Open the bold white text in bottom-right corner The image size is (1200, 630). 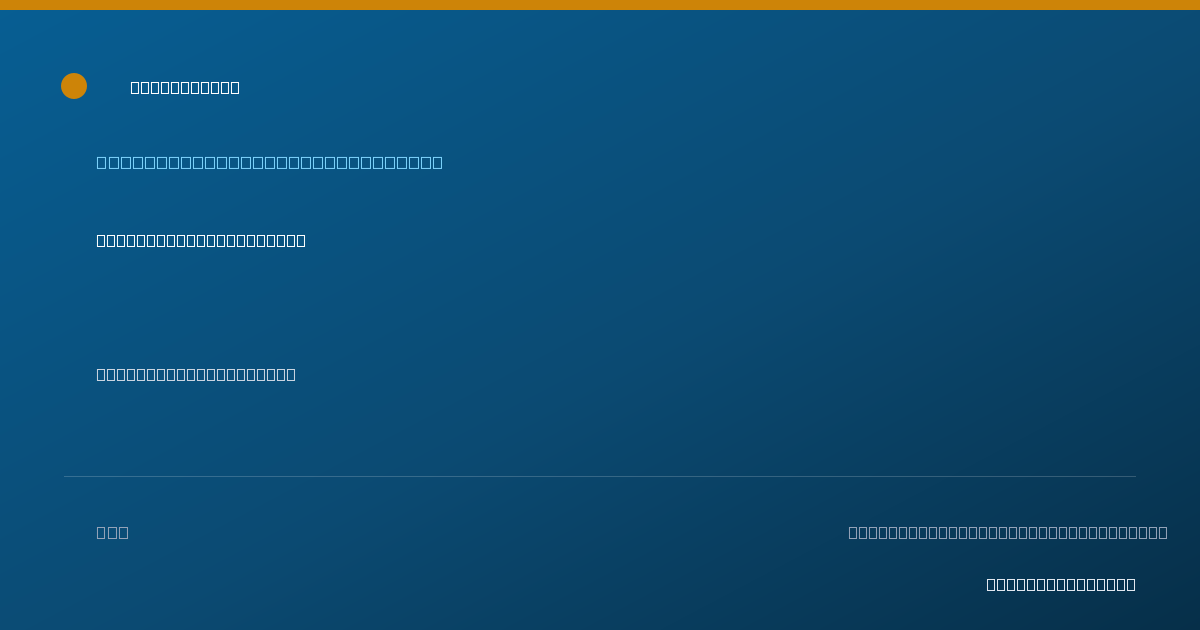click(x=1061, y=584)
